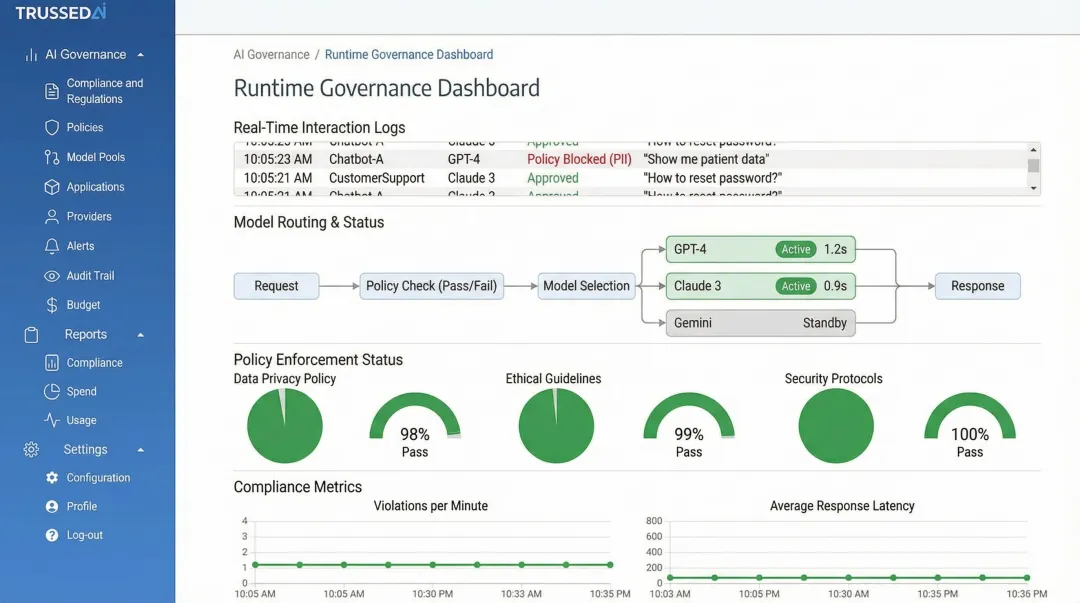Screen dimensions: 1080x603
Task: Toggle Claude 3 Active status badge
Action: click(795, 286)
